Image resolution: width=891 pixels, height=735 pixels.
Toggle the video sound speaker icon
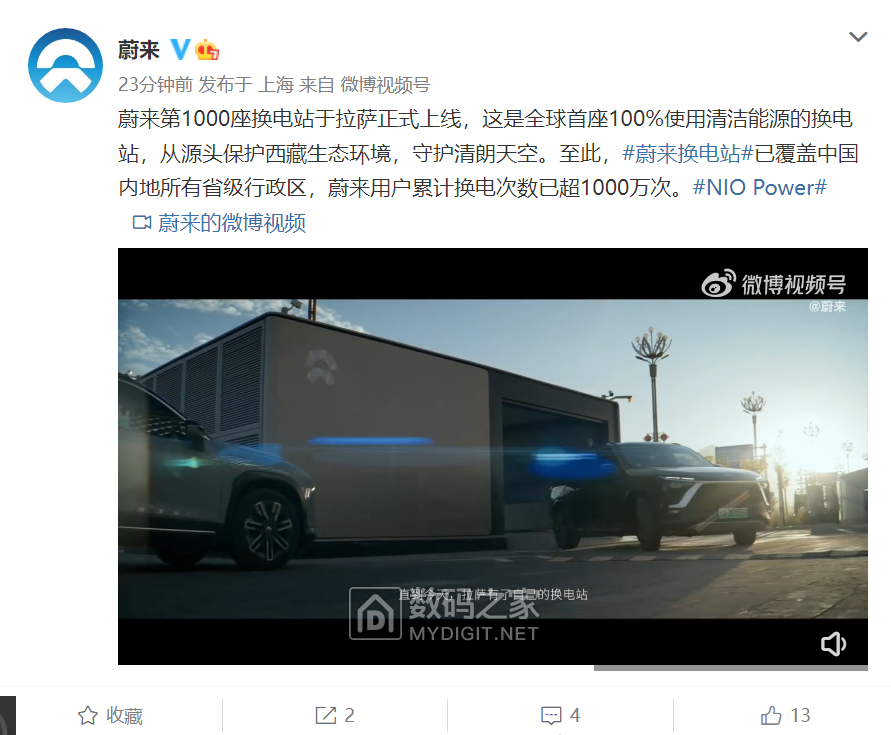coord(833,643)
